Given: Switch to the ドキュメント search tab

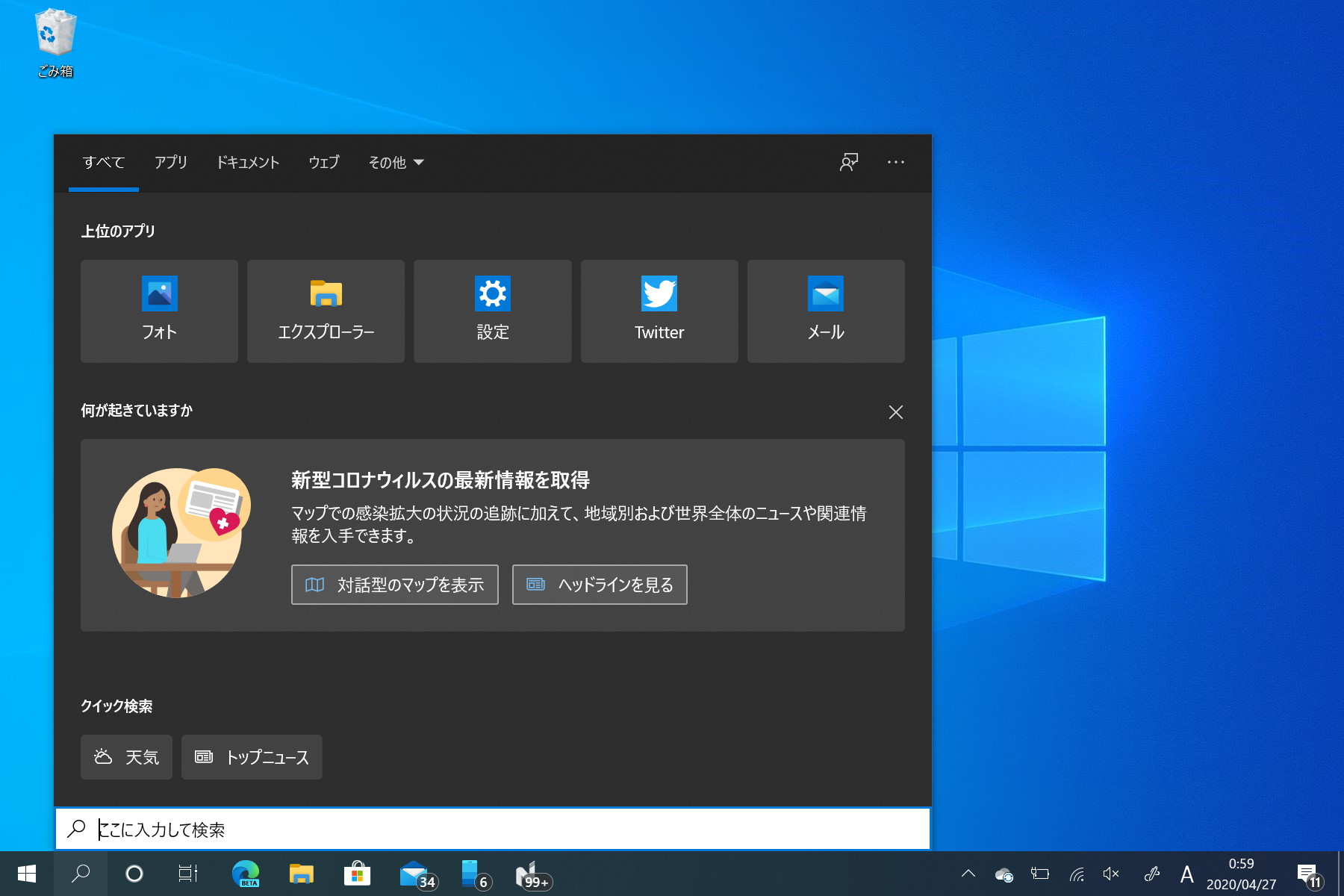Looking at the screenshot, I should point(248,162).
